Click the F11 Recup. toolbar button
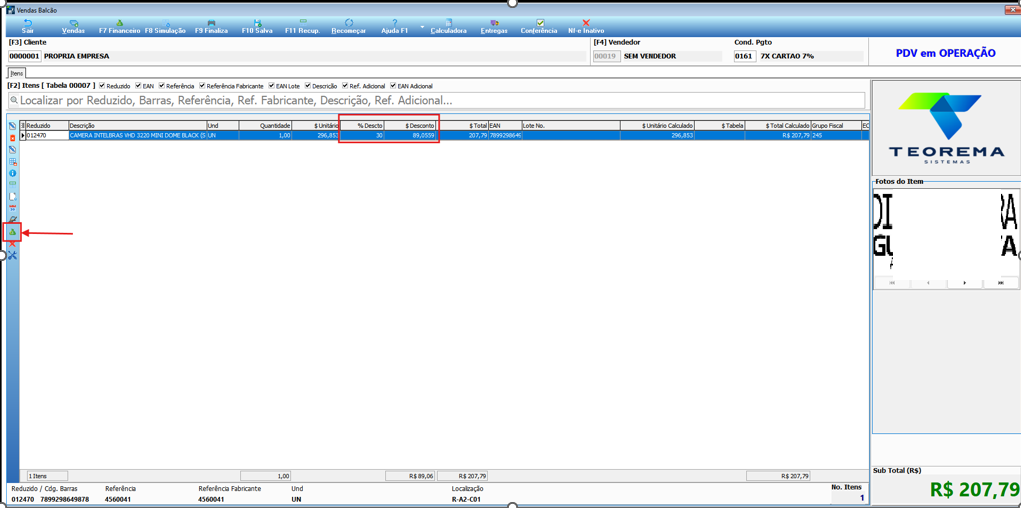This screenshot has width=1021, height=508. [x=303, y=26]
